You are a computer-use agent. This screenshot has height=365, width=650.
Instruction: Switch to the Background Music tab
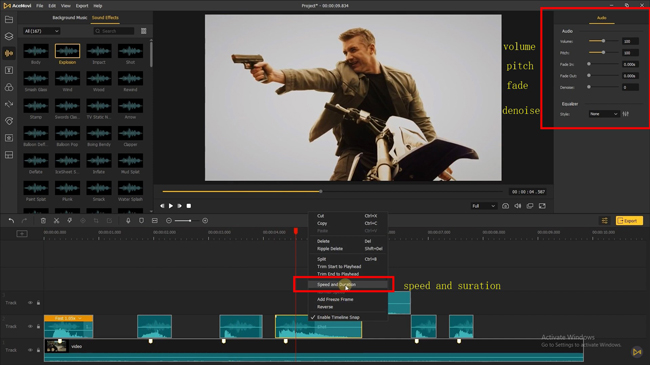click(x=70, y=18)
